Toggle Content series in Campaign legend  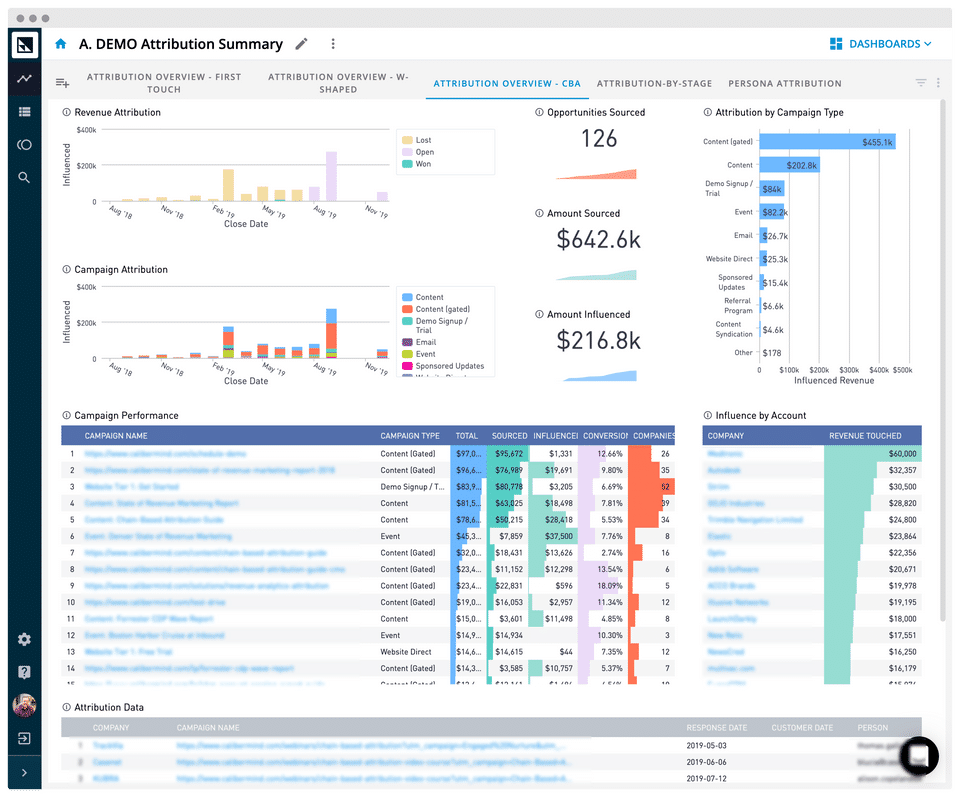(423, 297)
